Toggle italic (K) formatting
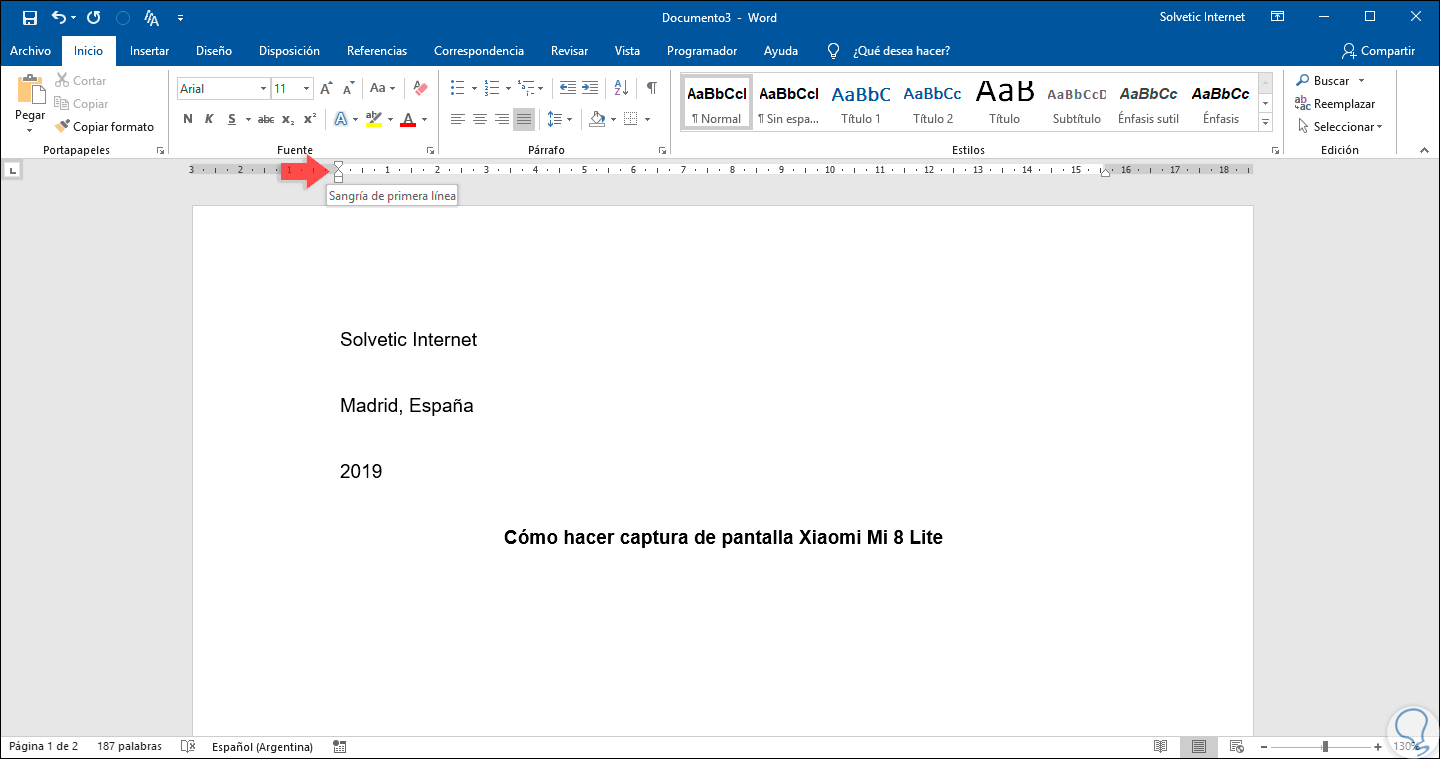Screen dimensions: 1440x759 pyautogui.click(x=209, y=119)
